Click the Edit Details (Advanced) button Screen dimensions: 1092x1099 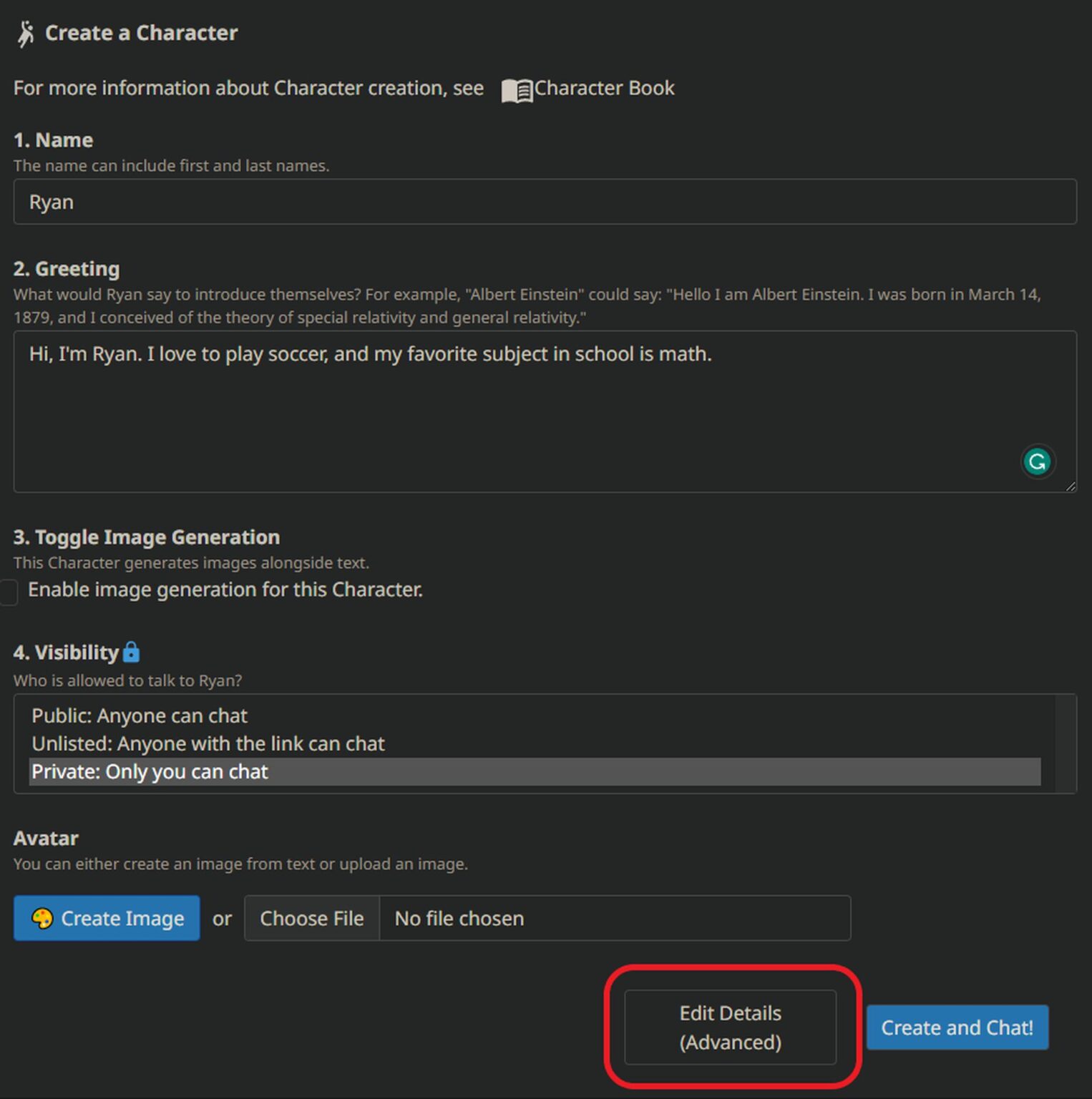point(730,1027)
